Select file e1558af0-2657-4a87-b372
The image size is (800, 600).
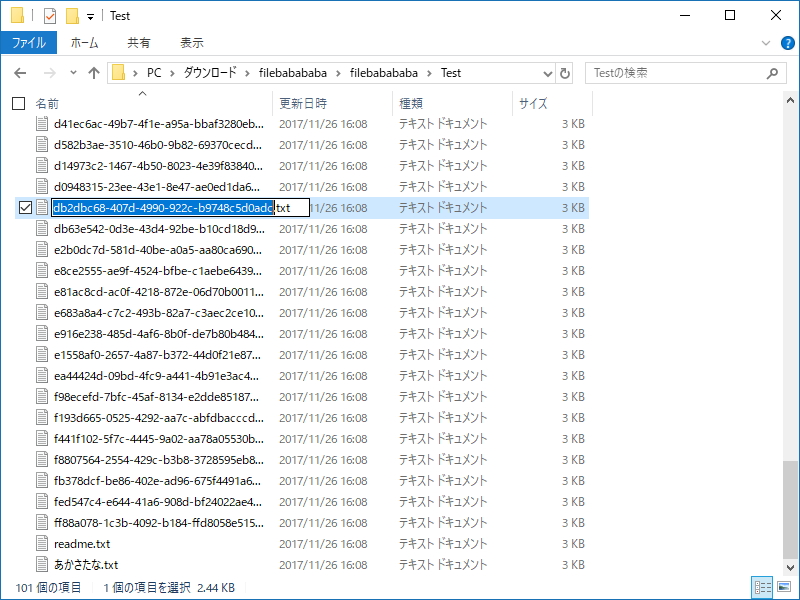pos(157,355)
